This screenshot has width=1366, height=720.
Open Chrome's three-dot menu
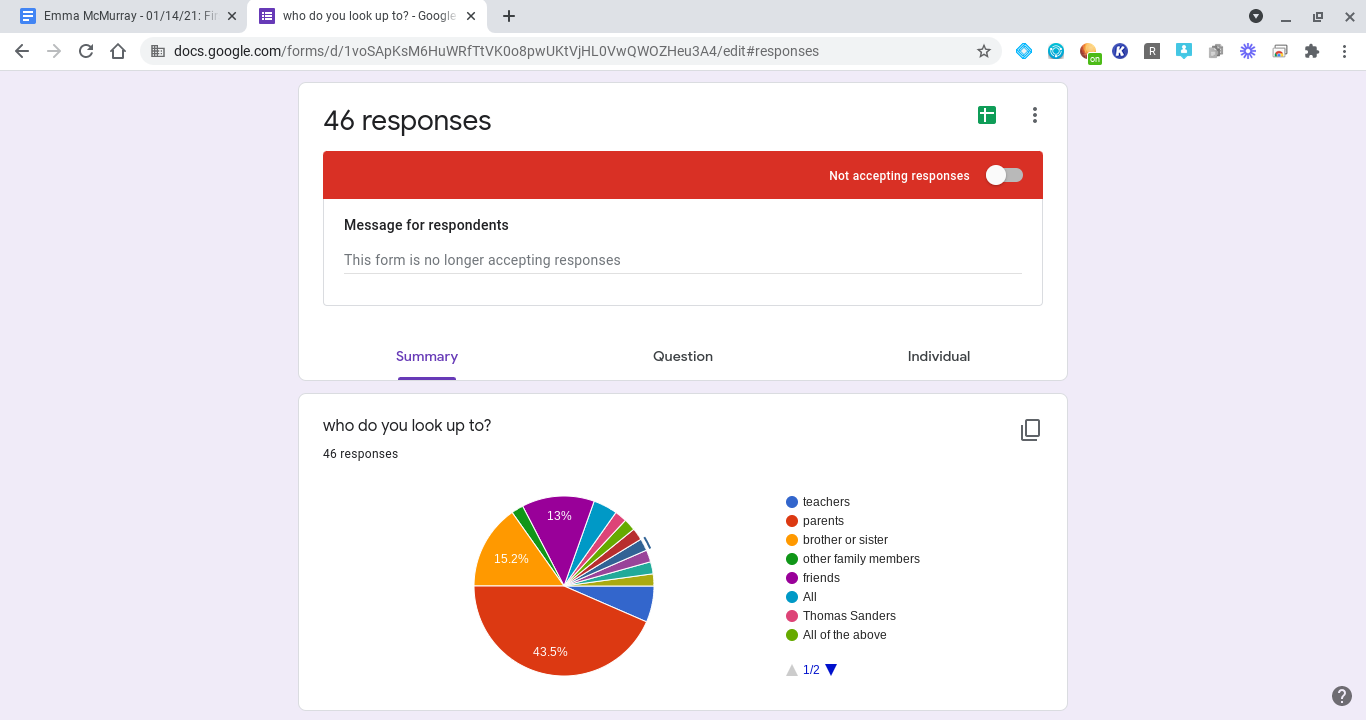(1344, 51)
